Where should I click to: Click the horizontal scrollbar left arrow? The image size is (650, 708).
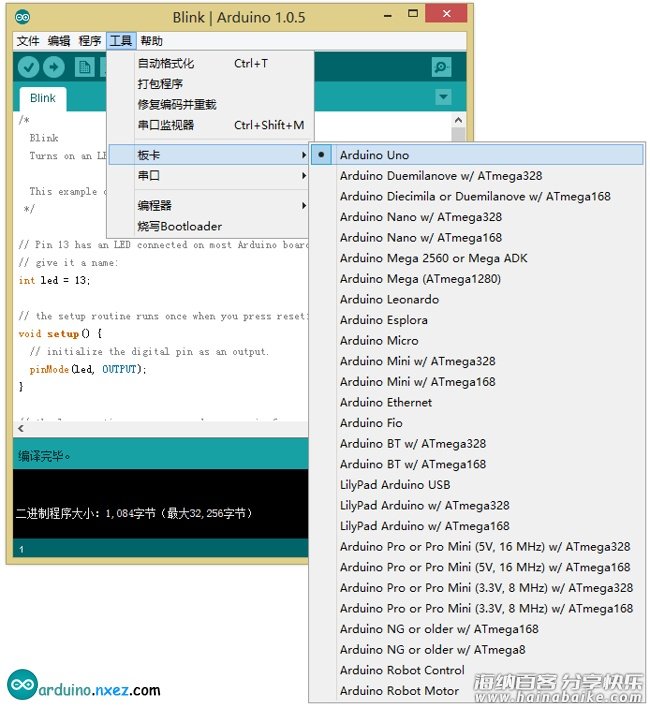[x=21, y=429]
